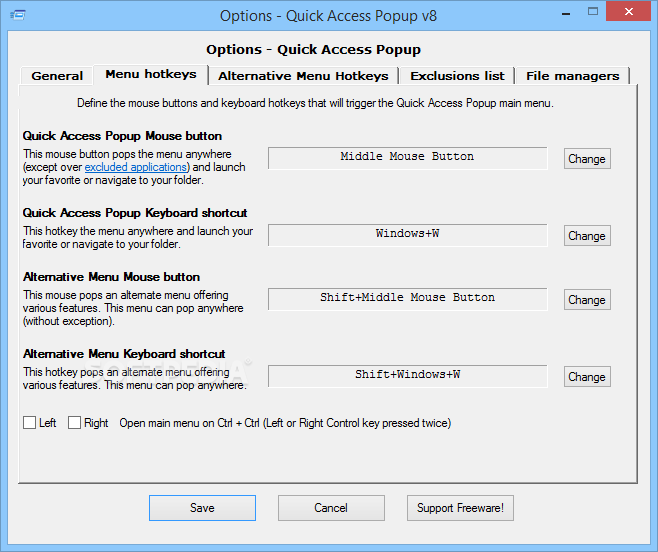Change the Middle Mouse Button hotkey
The image size is (658, 552).
coord(587,159)
